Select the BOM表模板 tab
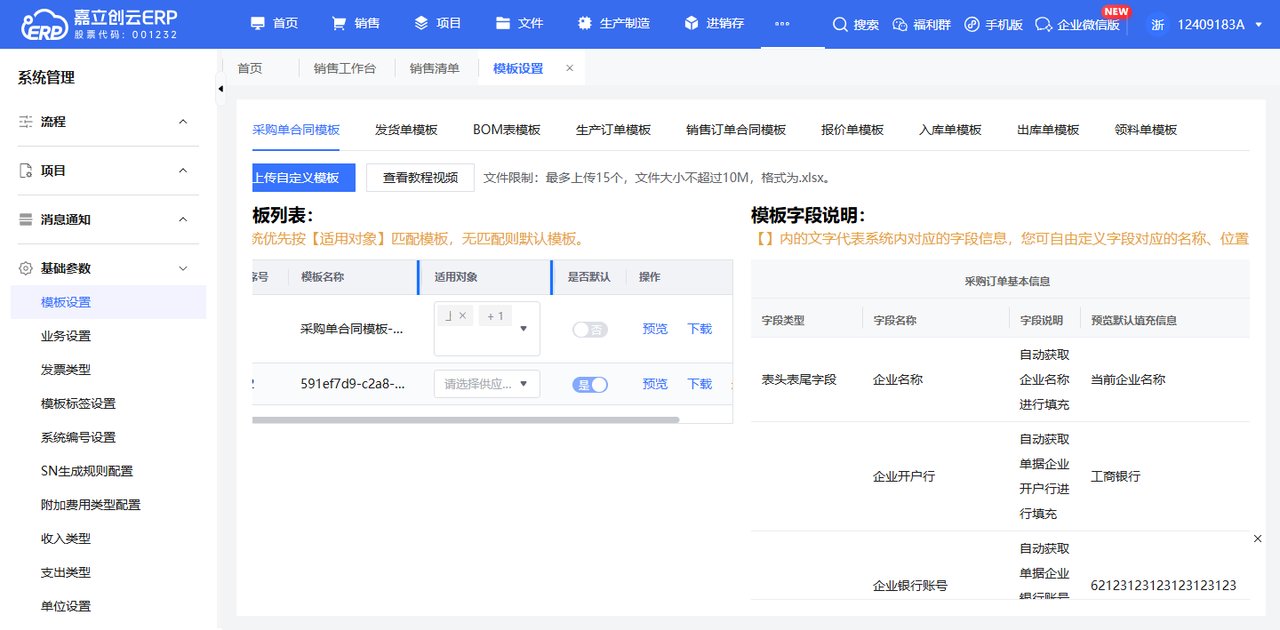This screenshot has width=1280, height=630. [507, 130]
